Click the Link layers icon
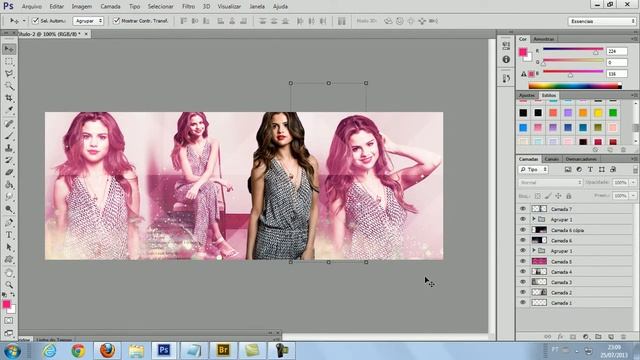The height and width of the screenshot is (360, 640). click(548, 337)
